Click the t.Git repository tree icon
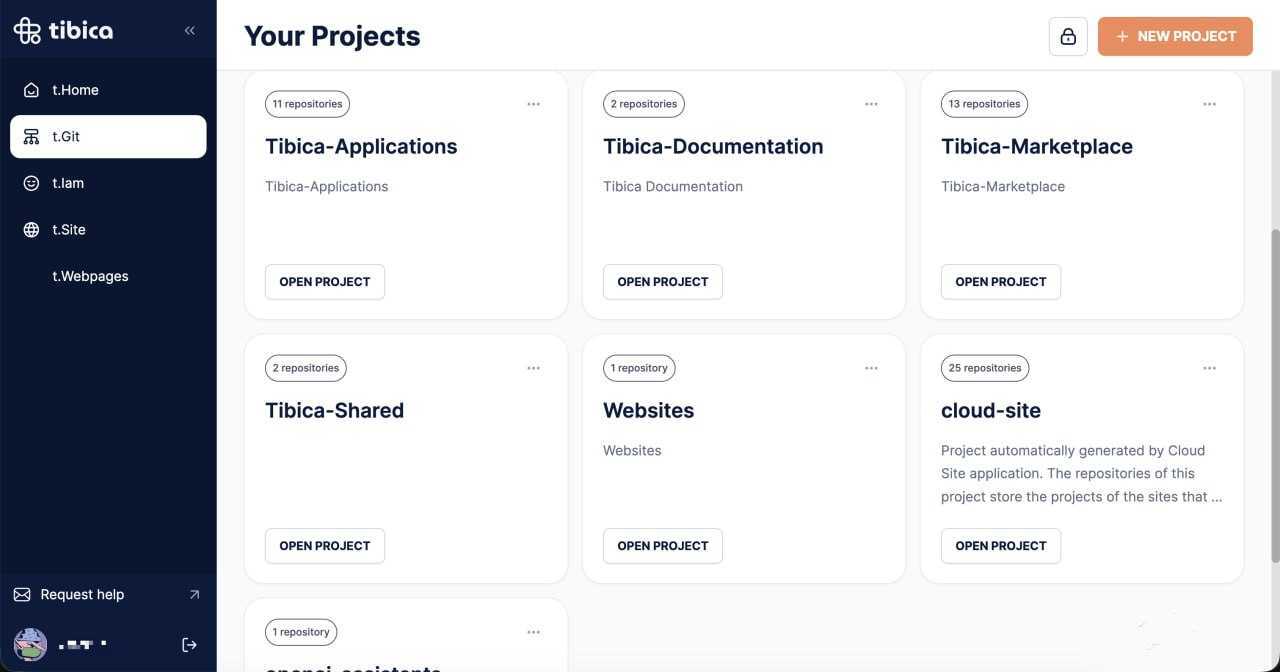1280x672 pixels. (x=32, y=137)
